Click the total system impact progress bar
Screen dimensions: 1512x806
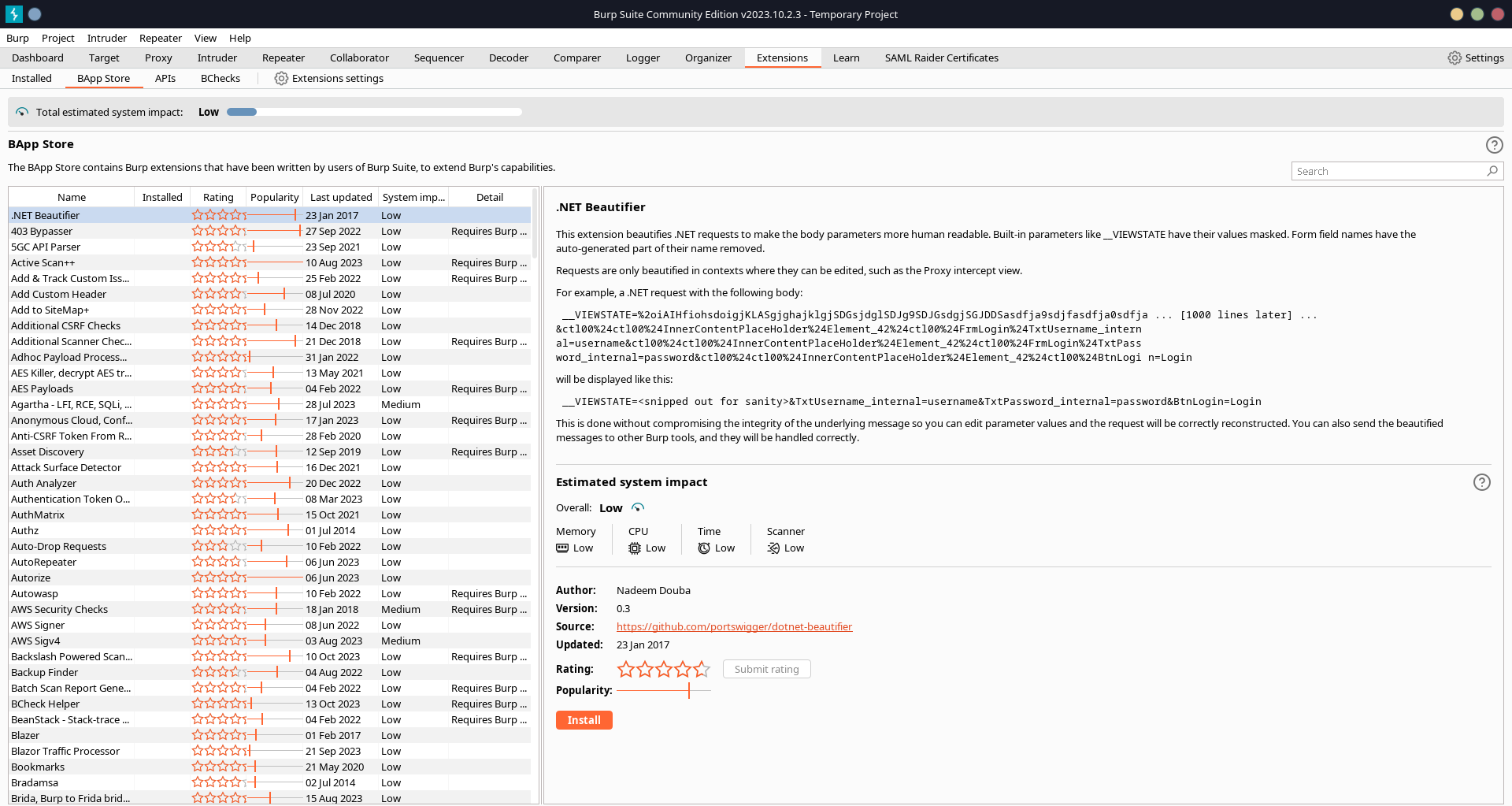tap(374, 112)
